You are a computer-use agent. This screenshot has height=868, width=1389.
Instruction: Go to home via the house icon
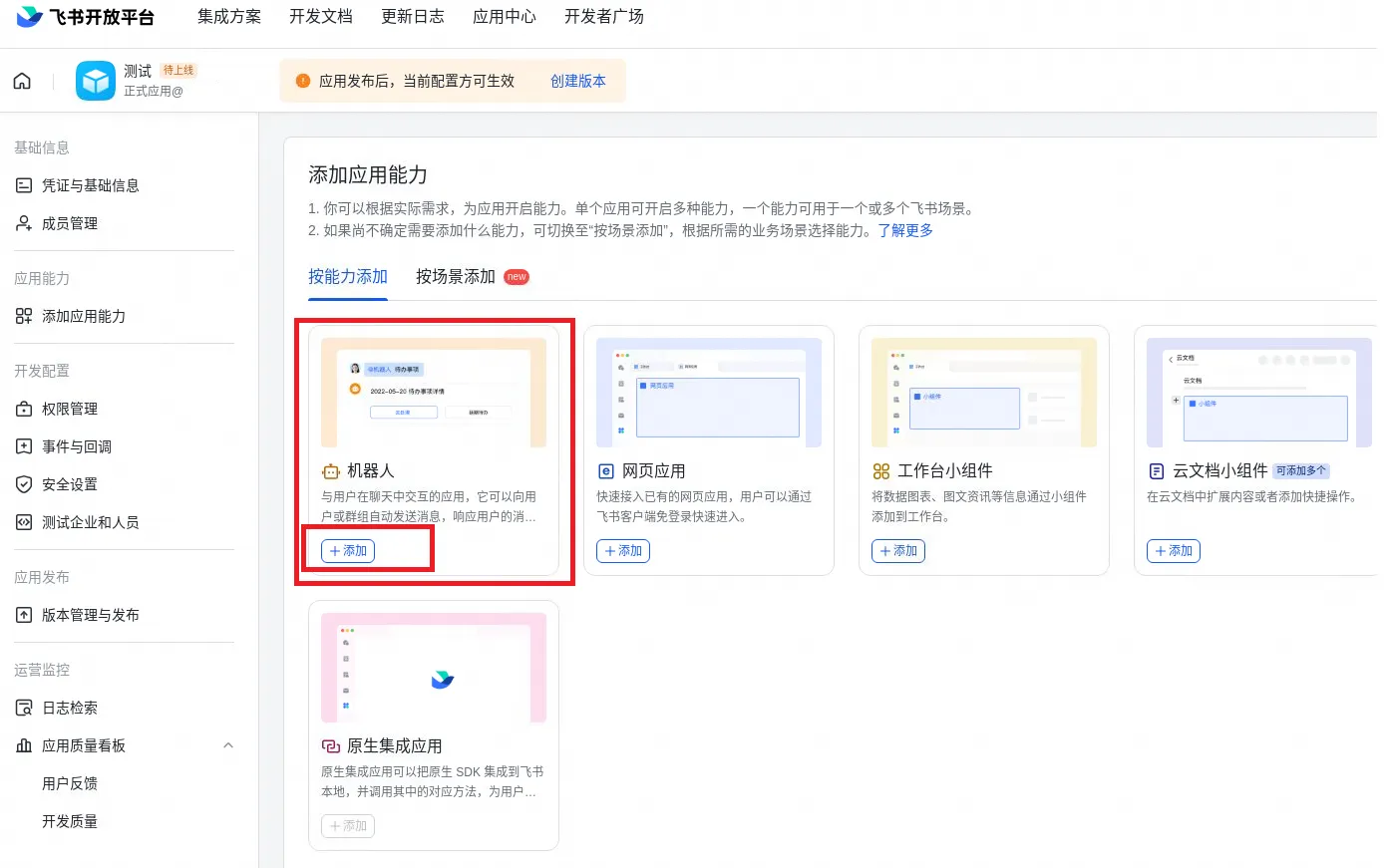pos(22,81)
